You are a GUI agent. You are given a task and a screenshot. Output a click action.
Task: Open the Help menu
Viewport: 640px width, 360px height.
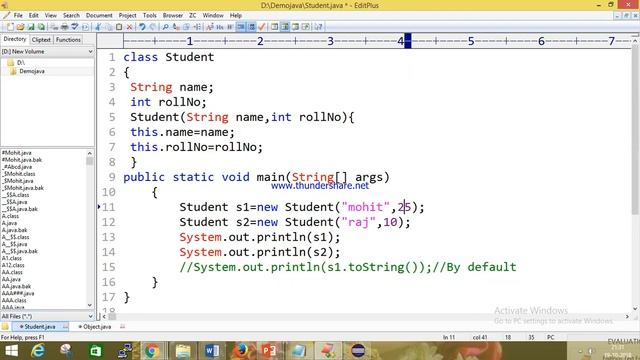tap(236, 16)
